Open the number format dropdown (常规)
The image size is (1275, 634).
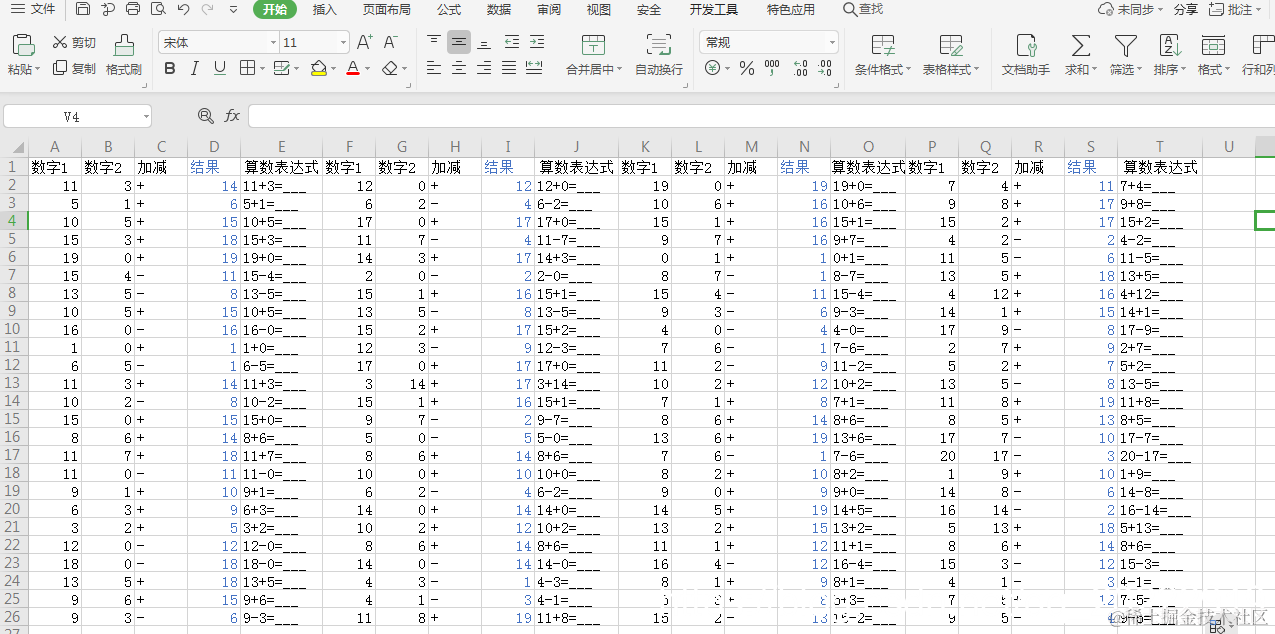point(831,43)
